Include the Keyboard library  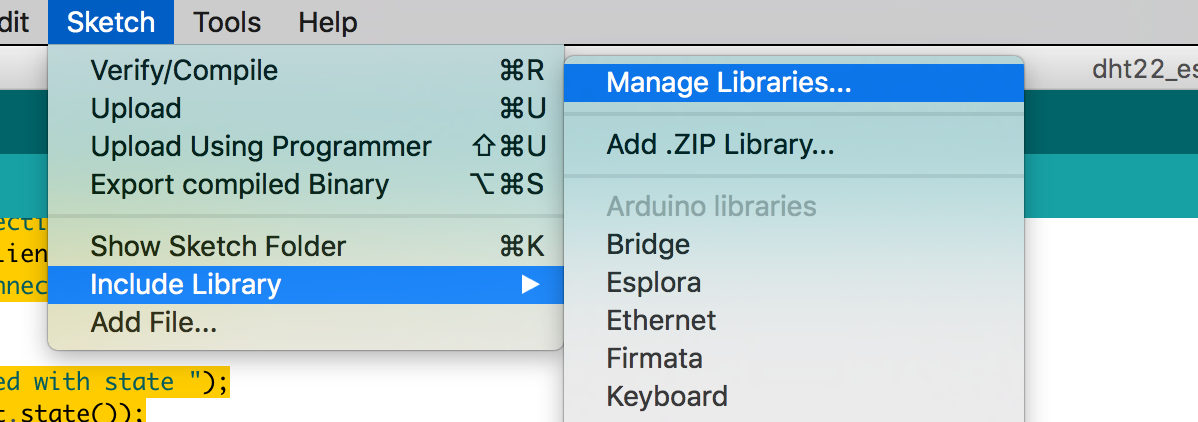(666, 396)
